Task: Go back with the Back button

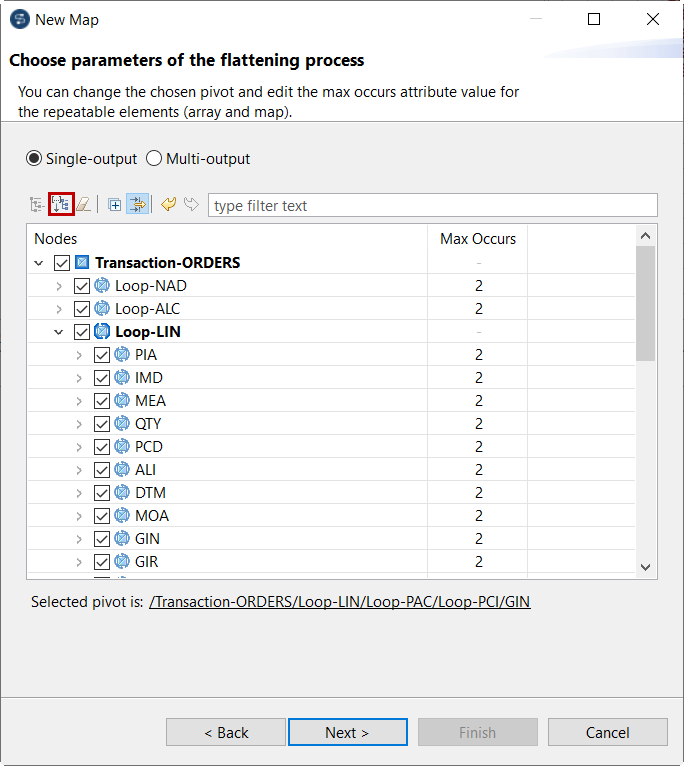Action: 226,733
